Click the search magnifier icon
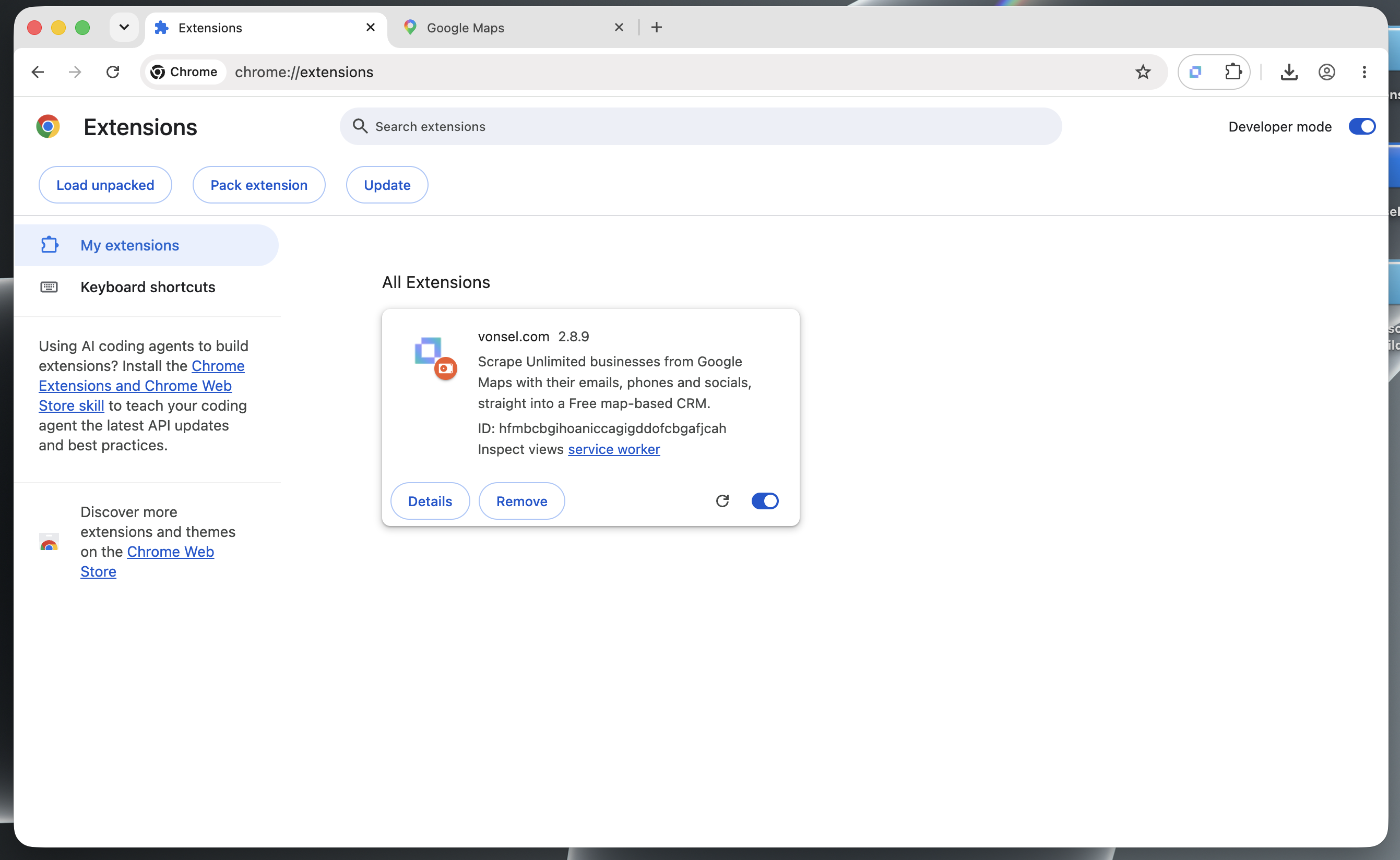The height and width of the screenshot is (860, 1400). coord(360,126)
